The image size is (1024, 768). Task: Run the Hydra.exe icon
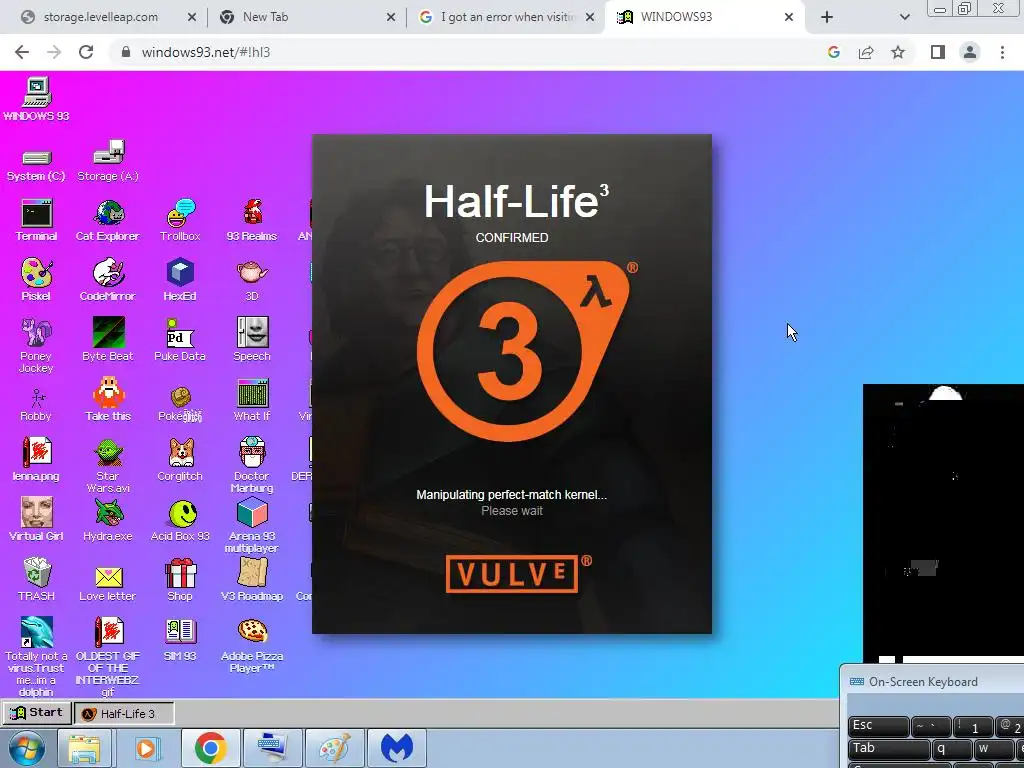coord(108,520)
